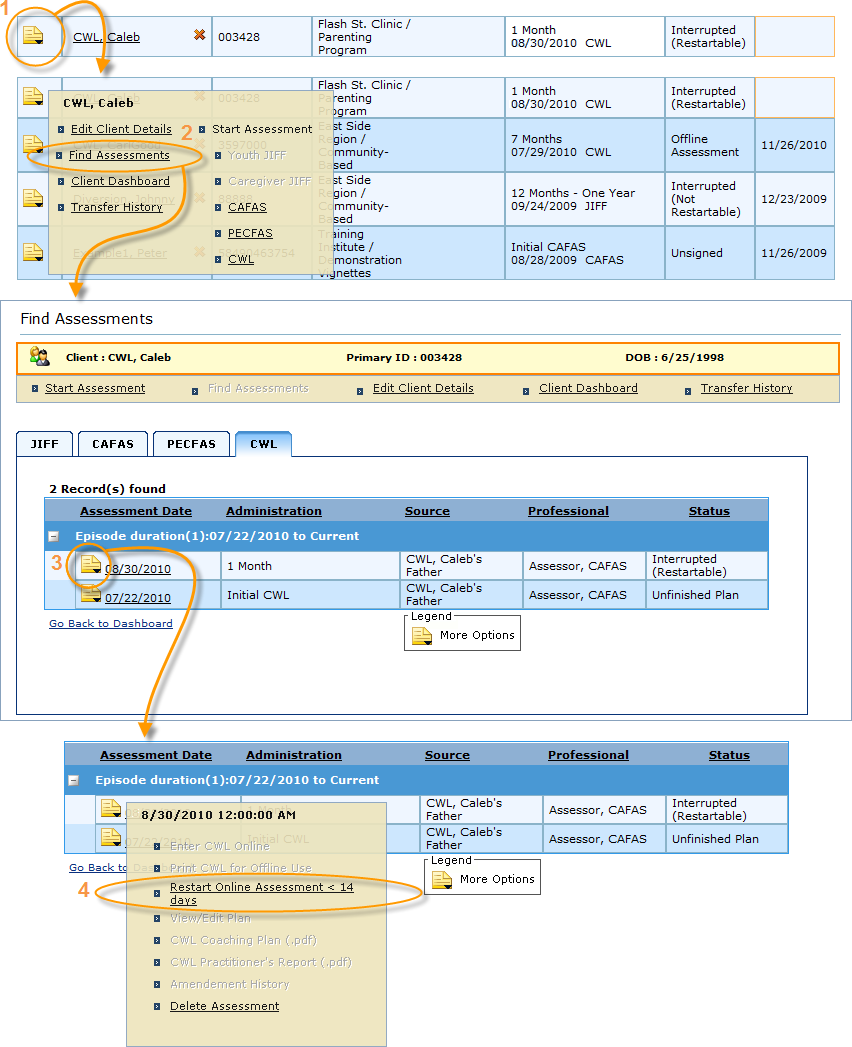Image resolution: width=852 pixels, height=1047 pixels.
Task: Open Transfer History link below the client banner
Action: [x=747, y=388]
